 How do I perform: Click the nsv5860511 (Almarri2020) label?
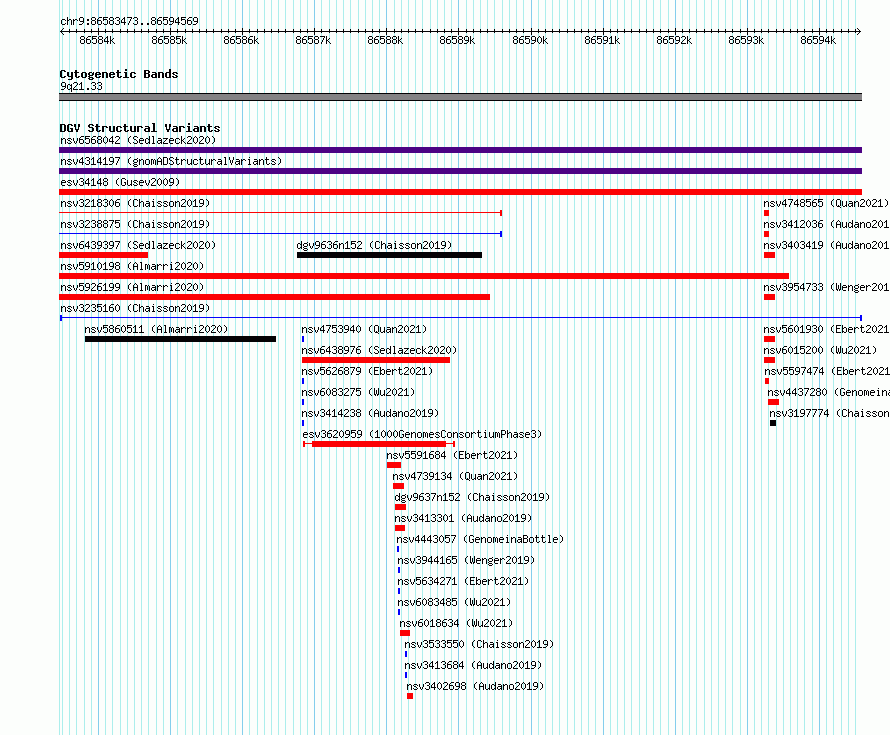click(156, 329)
